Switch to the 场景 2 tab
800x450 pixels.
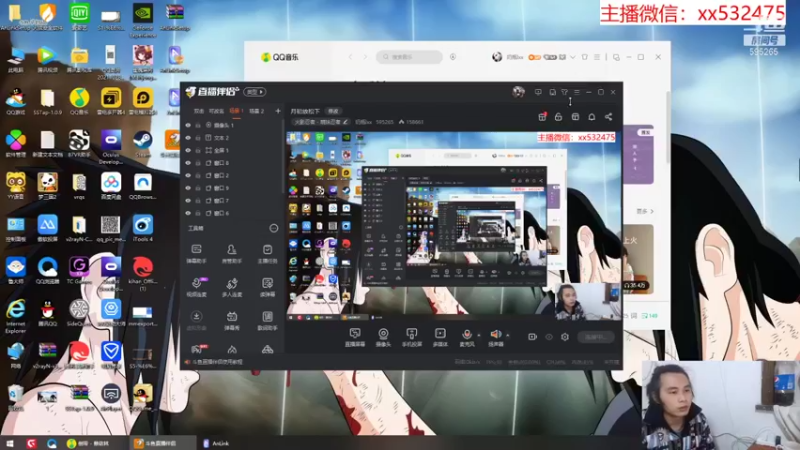[257, 111]
